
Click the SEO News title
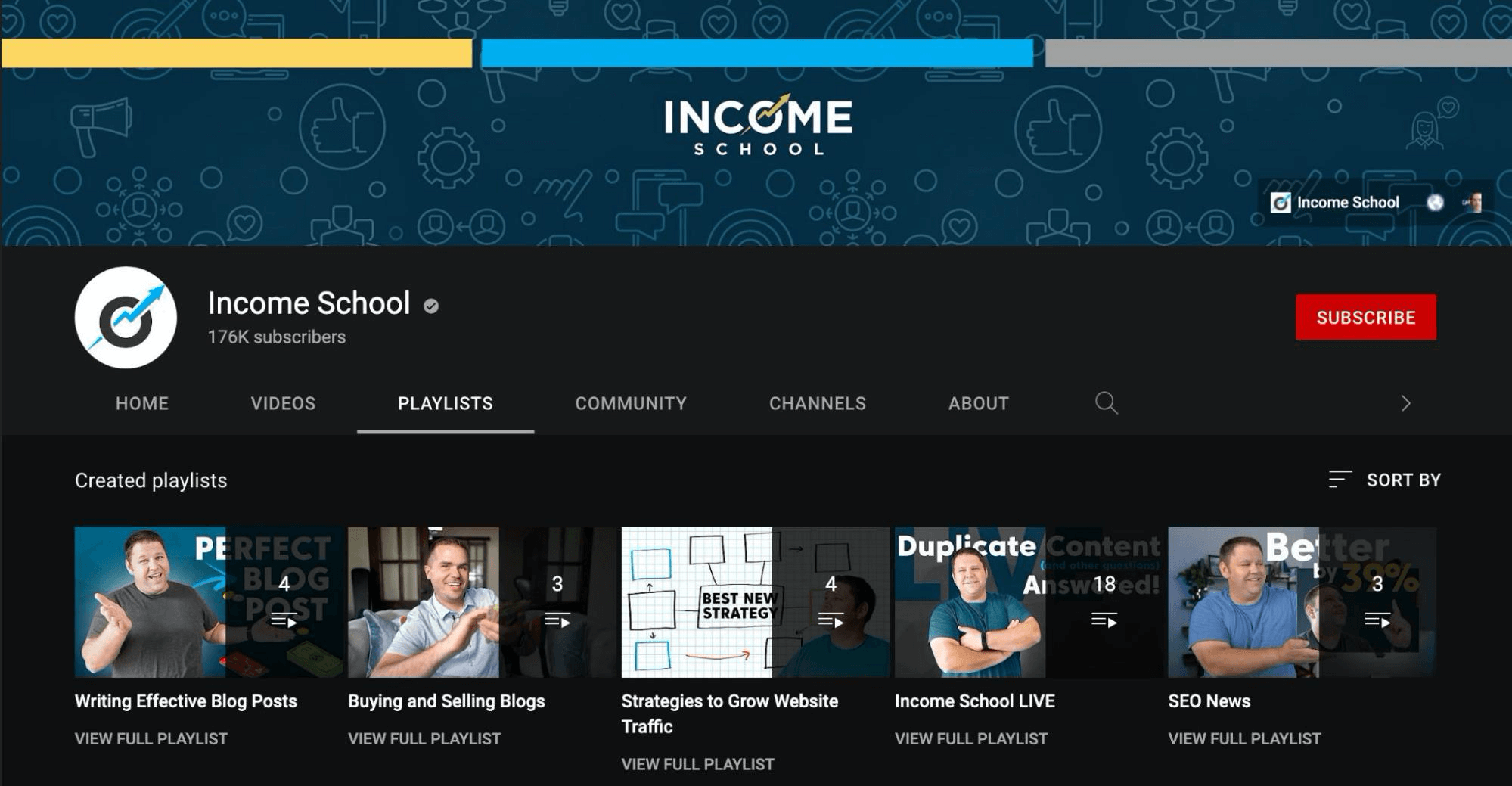[1209, 701]
